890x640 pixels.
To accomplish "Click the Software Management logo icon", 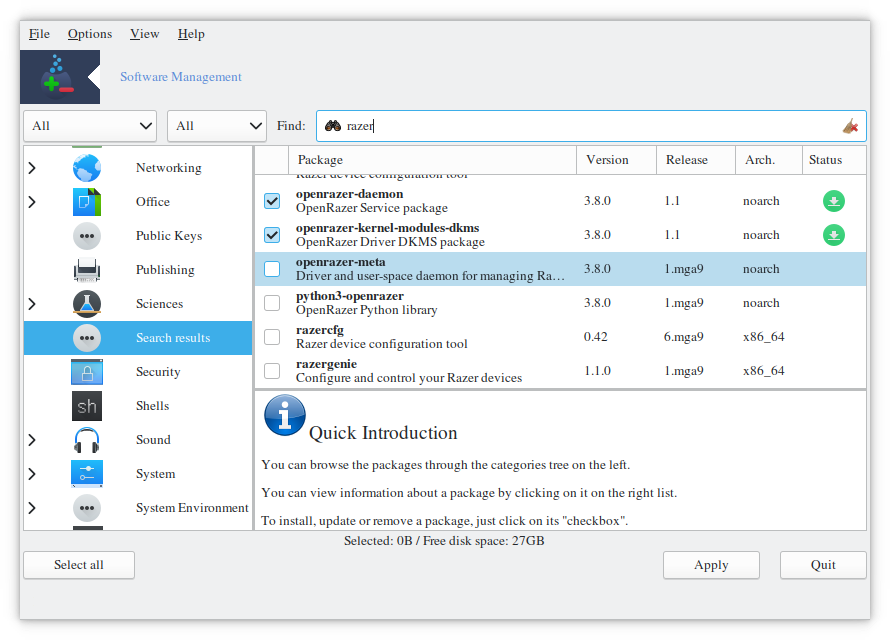I will click(60, 77).
